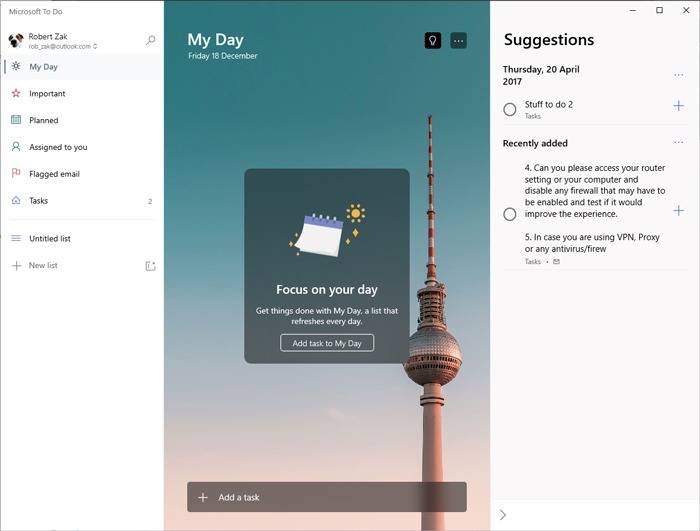Click the plus icon in the Add a task bar
The height and width of the screenshot is (531, 700).
click(x=203, y=498)
